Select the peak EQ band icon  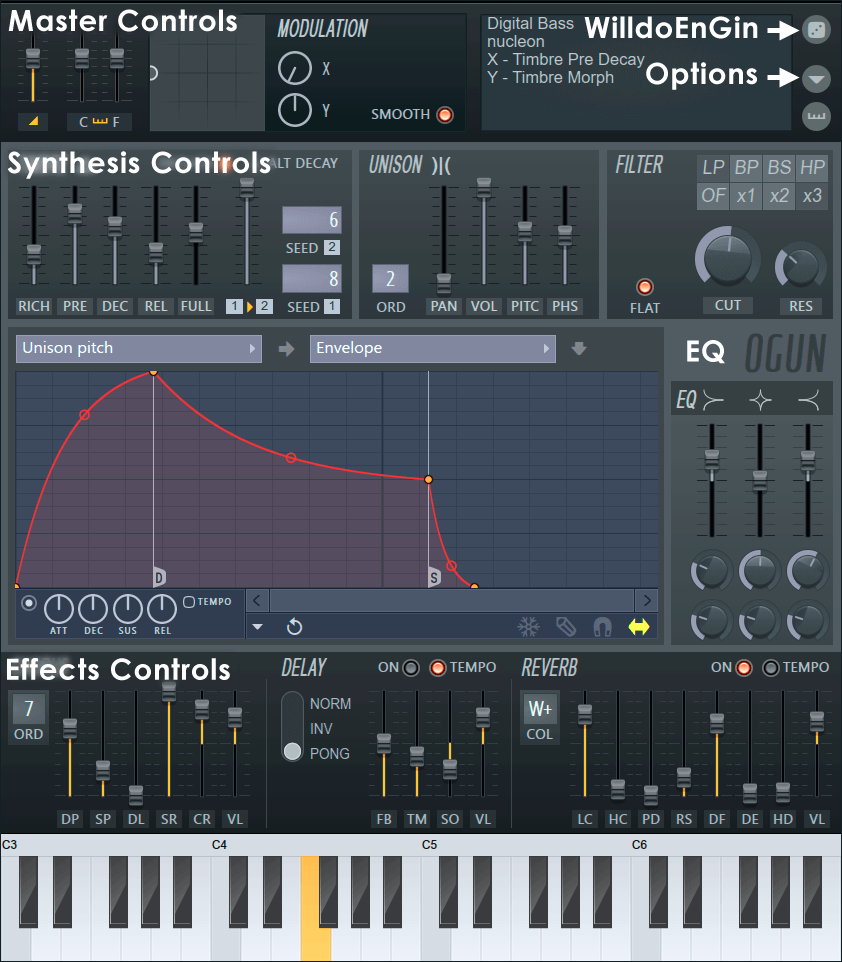[x=760, y=399]
